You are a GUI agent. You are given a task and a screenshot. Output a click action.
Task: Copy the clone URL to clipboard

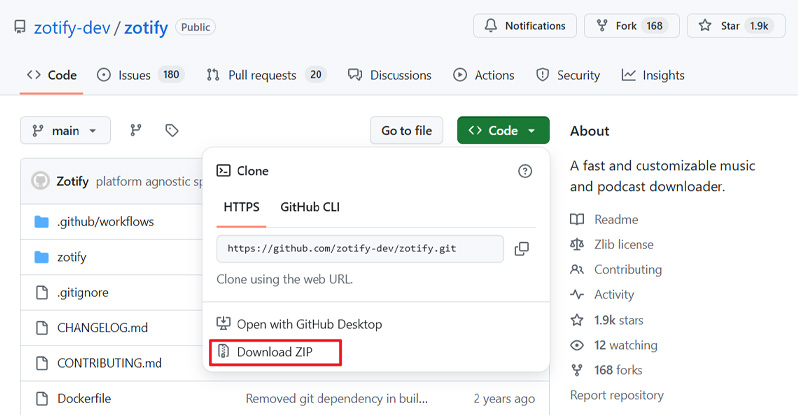tap(521, 249)
